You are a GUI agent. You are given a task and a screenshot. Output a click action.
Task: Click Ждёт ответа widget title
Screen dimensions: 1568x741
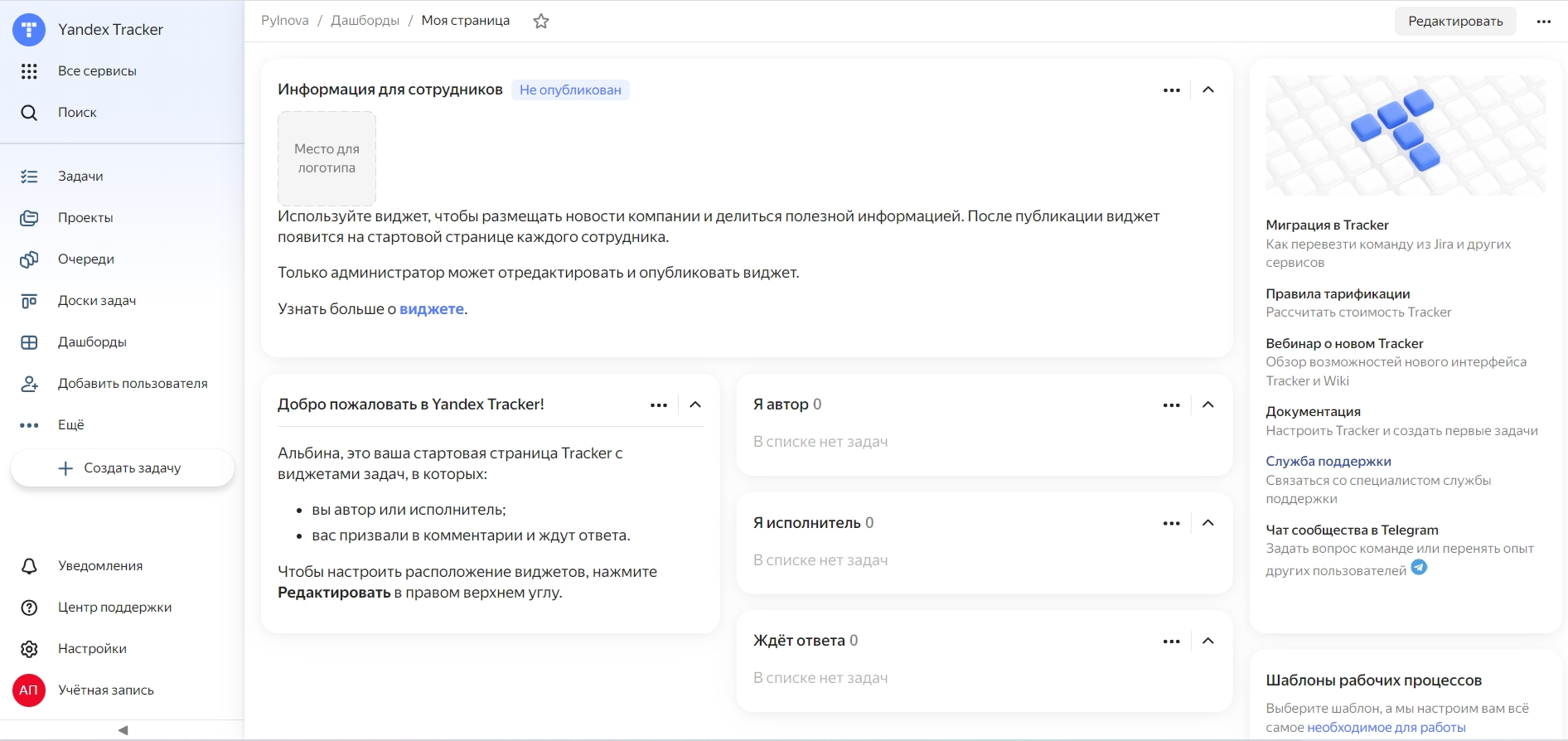pos(799,641)
